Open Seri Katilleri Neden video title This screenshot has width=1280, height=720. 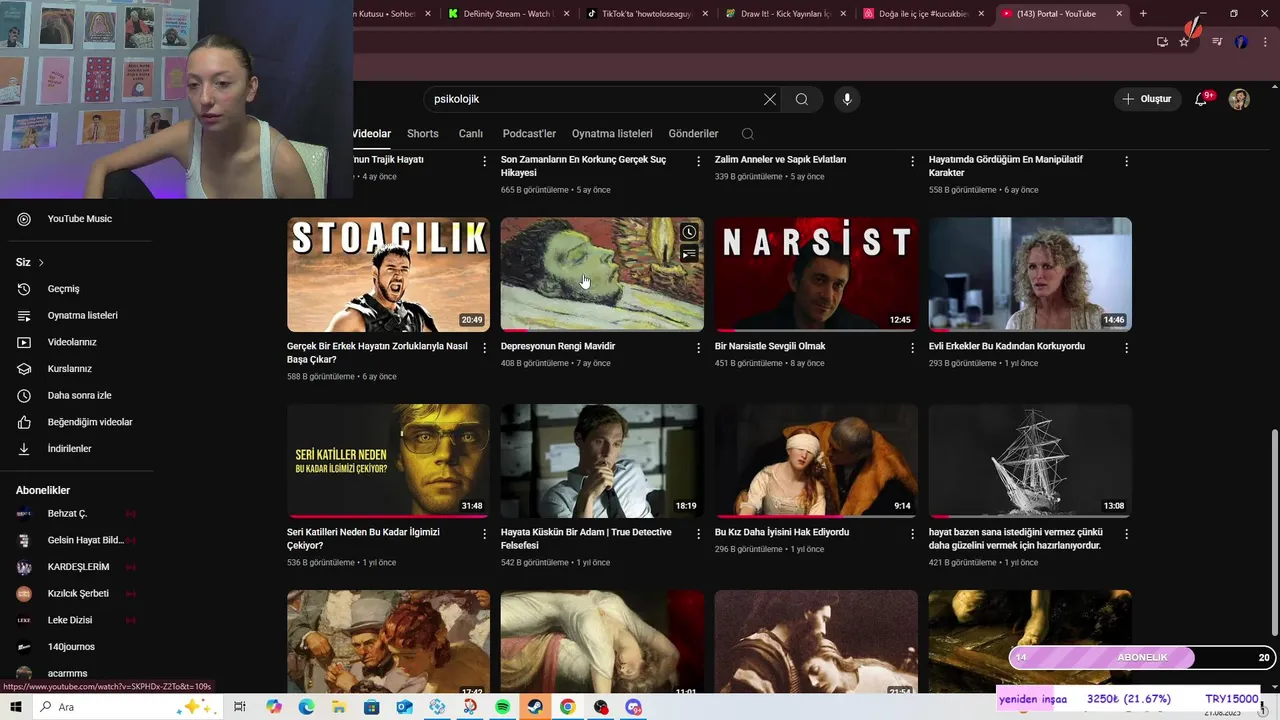coord(363,539)
